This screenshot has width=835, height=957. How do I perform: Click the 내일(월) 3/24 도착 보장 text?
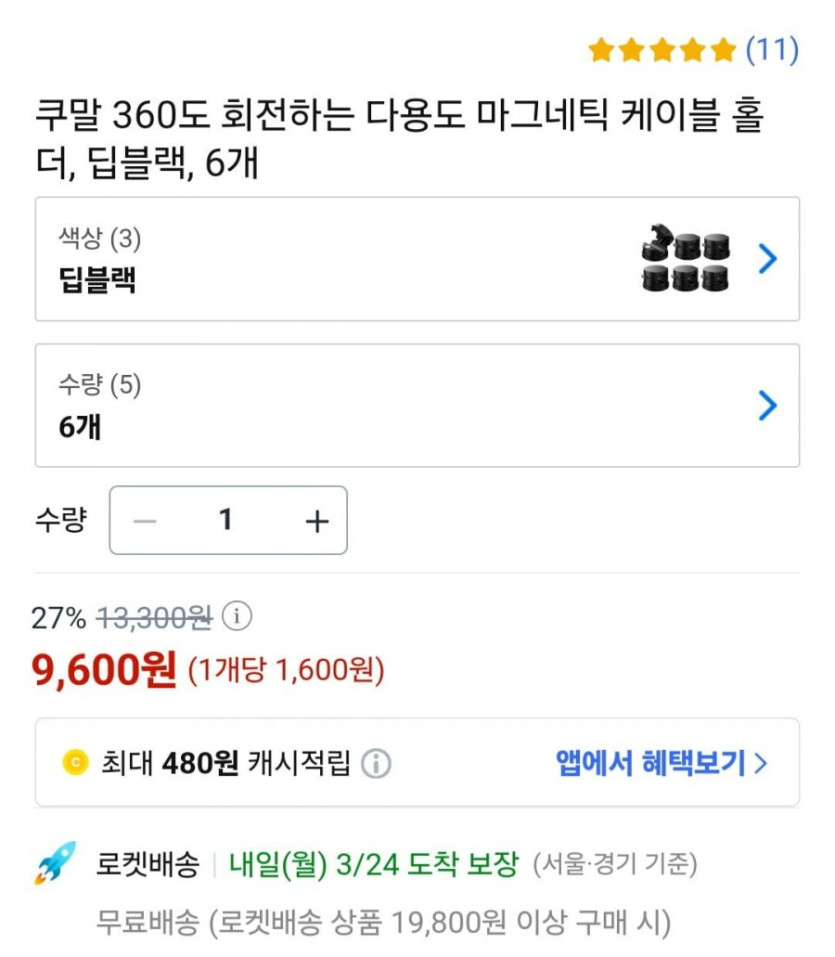374,863
